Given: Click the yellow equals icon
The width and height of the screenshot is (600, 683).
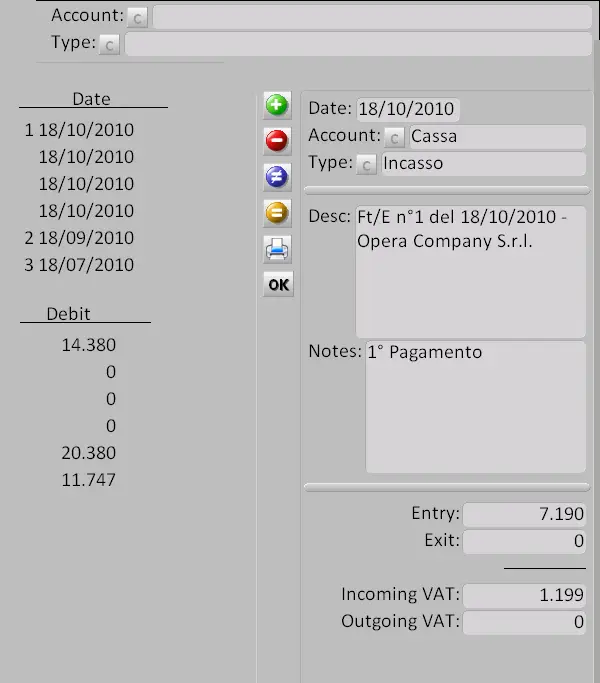Looking at the screenshot, I should pos(277,213).
